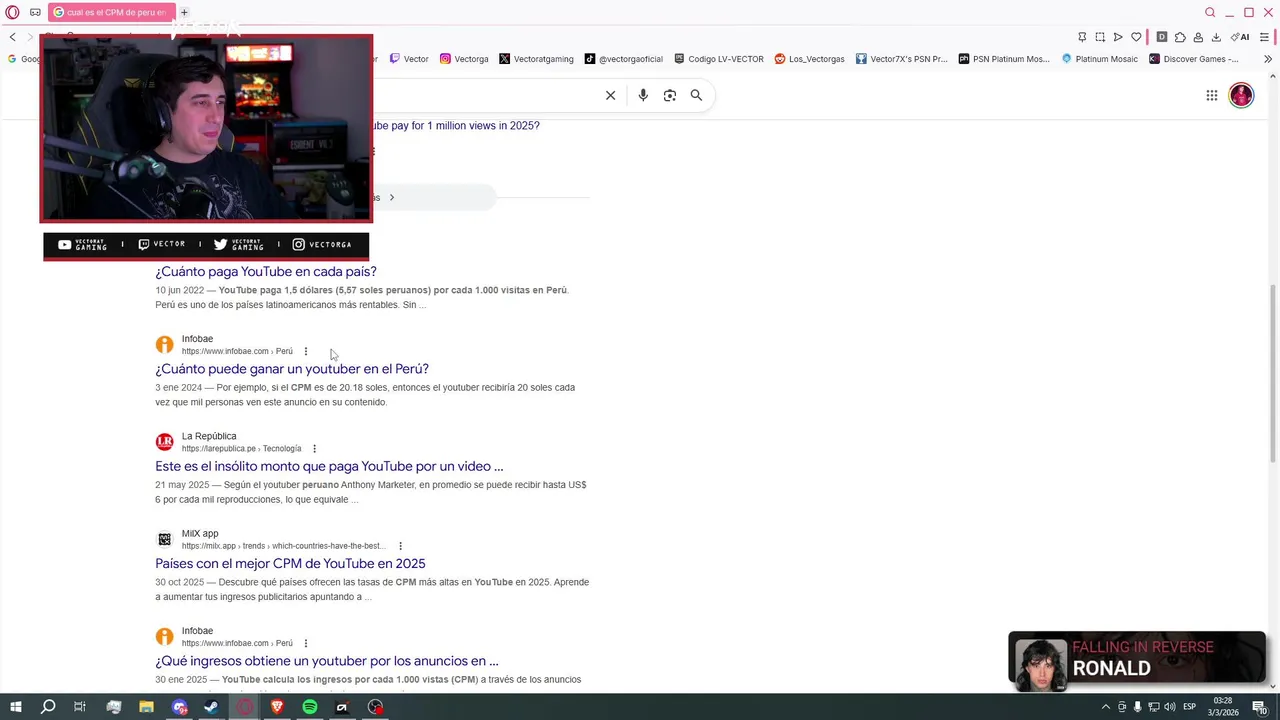The image size is (1280, 720).
Task: Open '¿Cuánto paga YouTube en cada país?' link
Action: (x=266, y=271)
